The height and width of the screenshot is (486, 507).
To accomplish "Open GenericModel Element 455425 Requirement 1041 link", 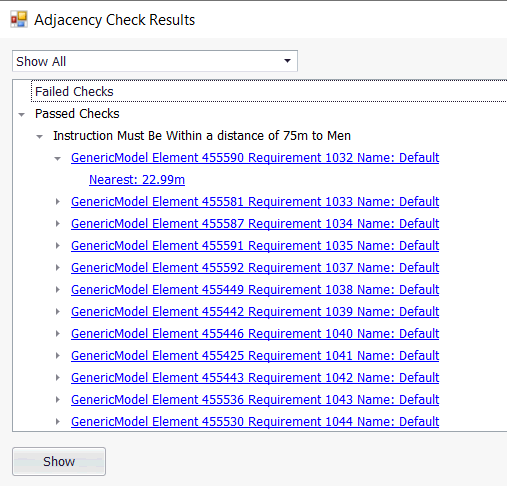I will point(255,356).
